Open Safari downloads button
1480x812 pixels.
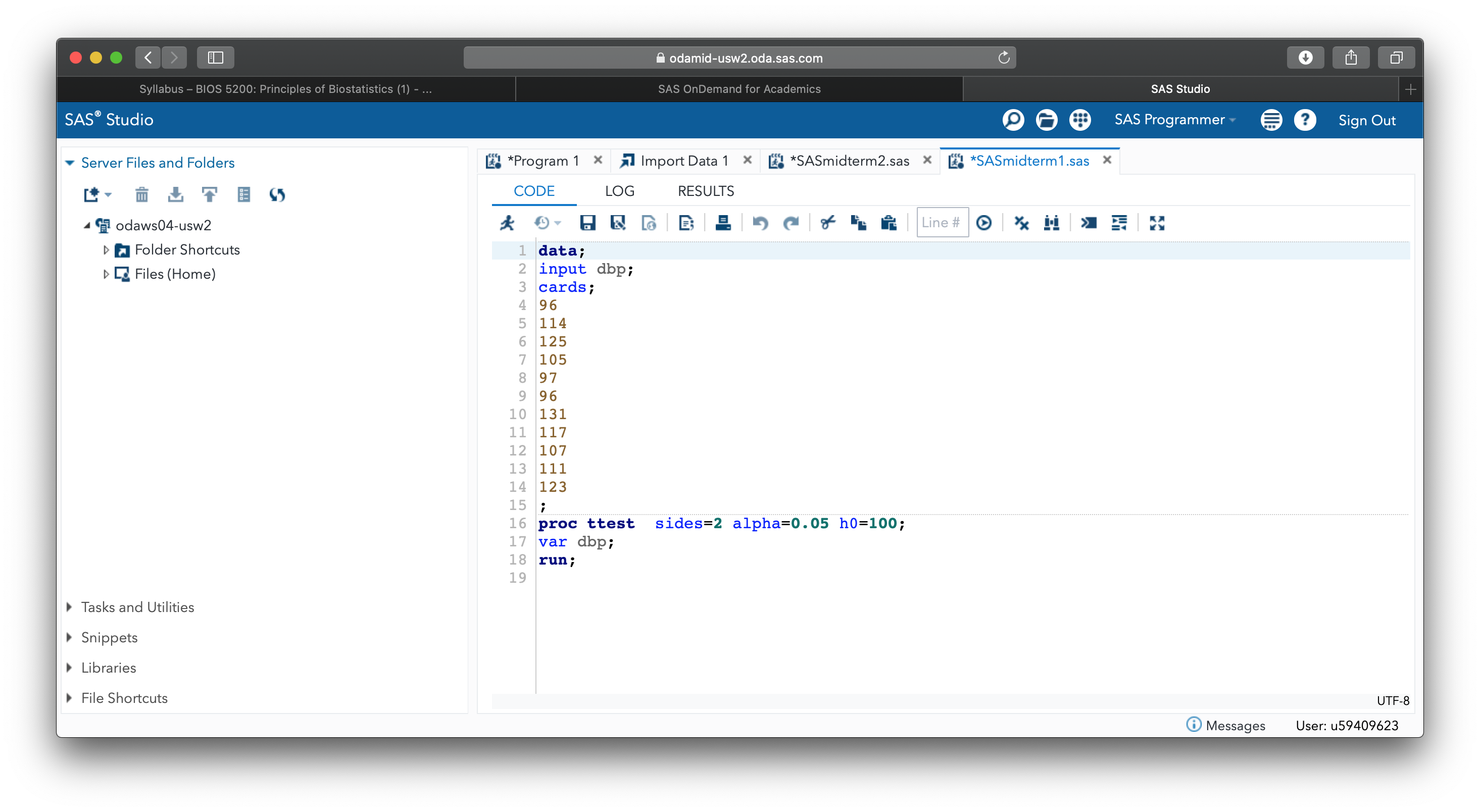pos(1305,58)
